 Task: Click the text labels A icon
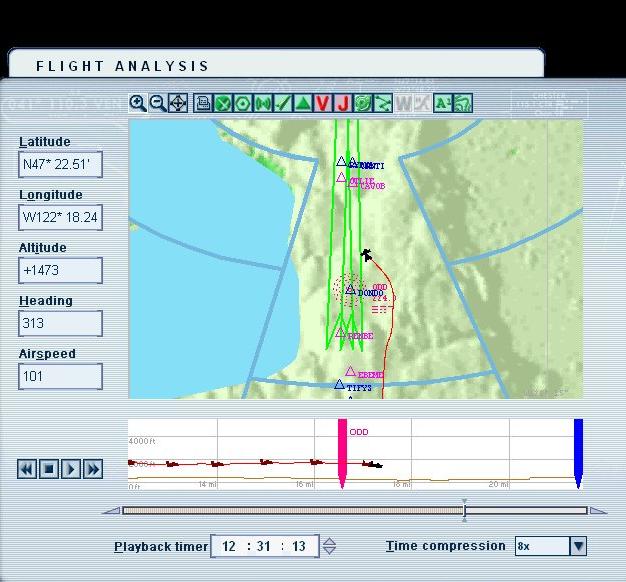pos(443,103)
